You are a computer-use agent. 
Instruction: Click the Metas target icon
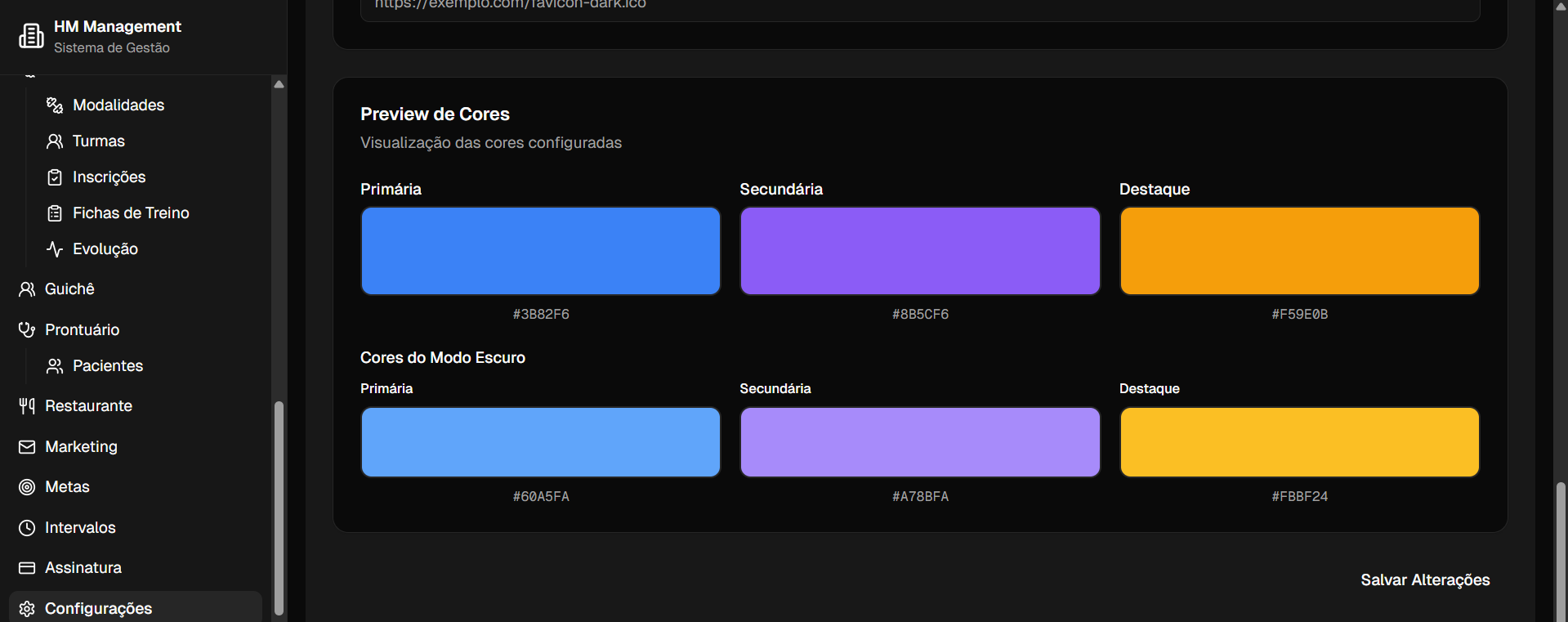tap(27, 487)
